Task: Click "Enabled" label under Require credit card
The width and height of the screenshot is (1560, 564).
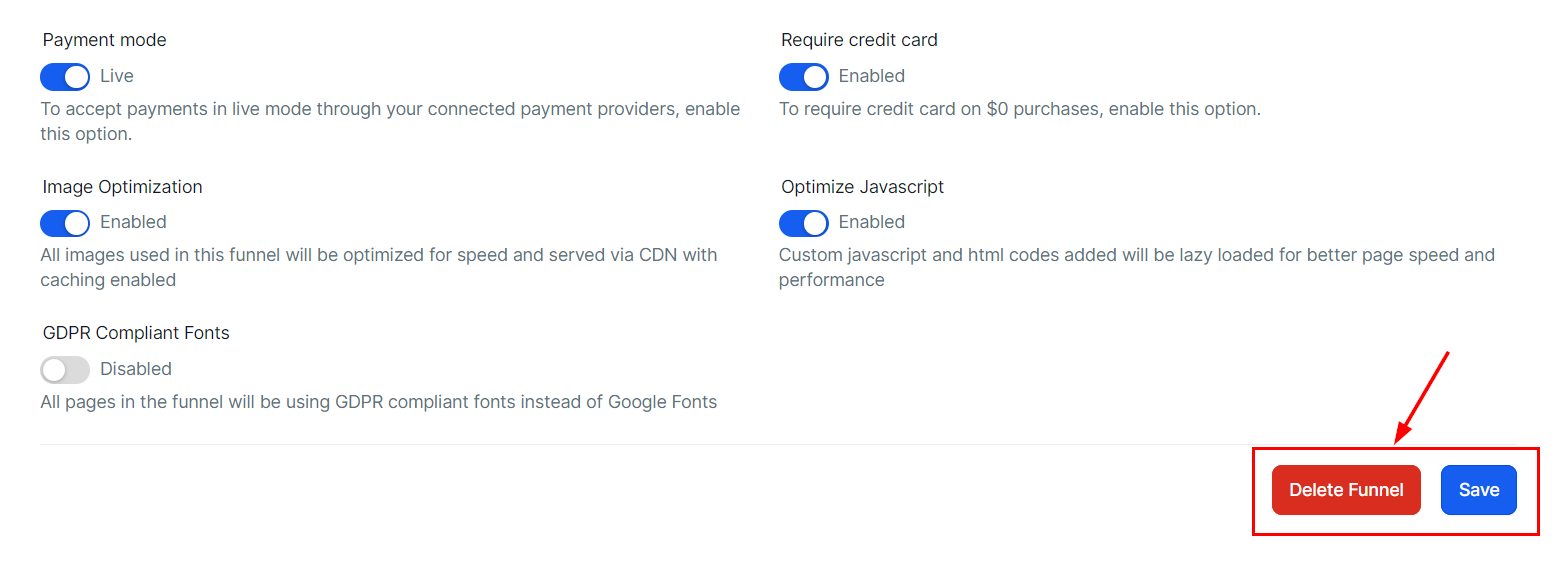Action: pos(871,76)
